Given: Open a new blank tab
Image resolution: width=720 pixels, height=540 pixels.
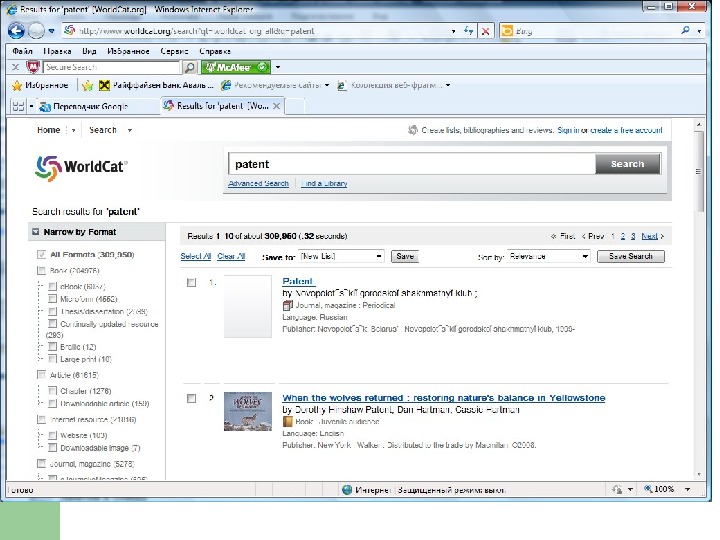Looking at the screenshot, I should click(x=295, y=106).
